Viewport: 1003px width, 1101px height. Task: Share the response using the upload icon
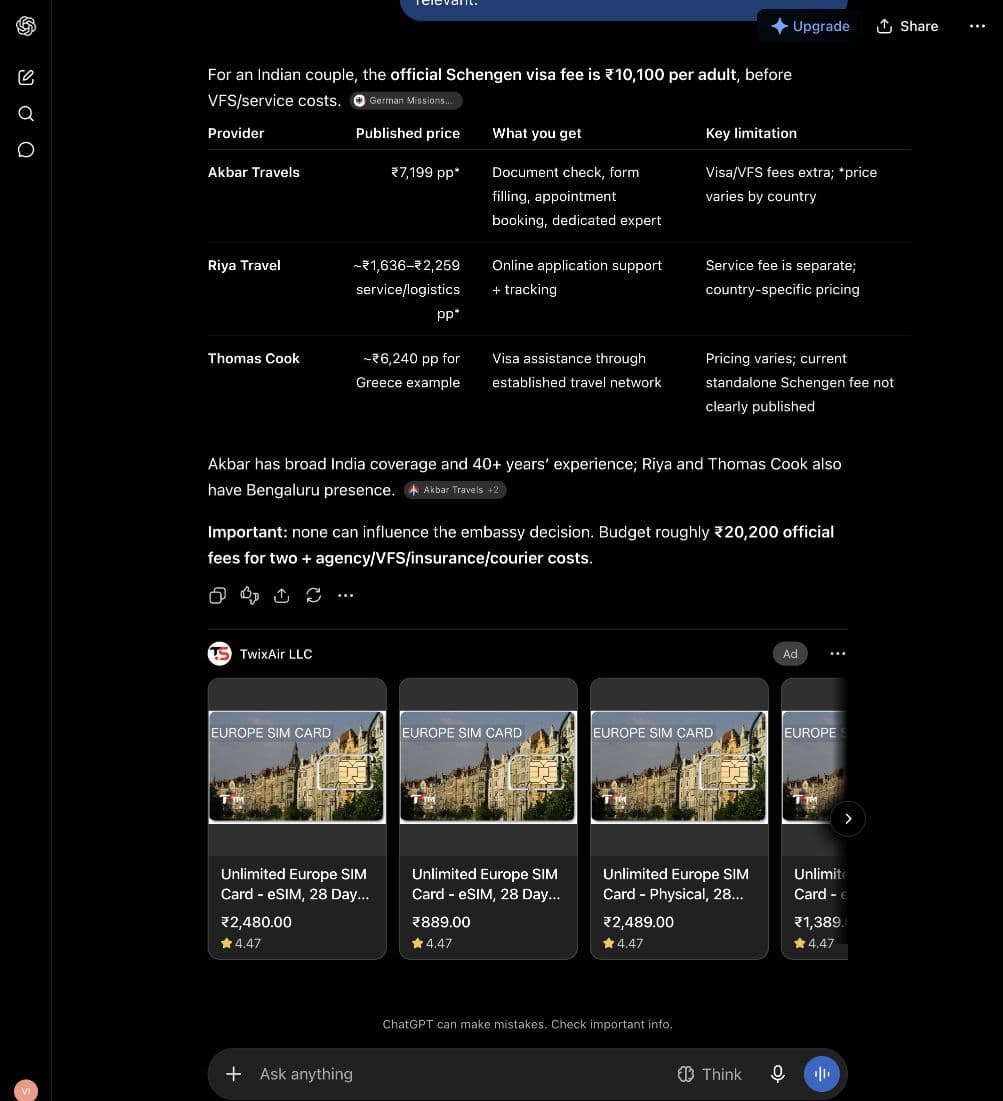tap(282, 595)
